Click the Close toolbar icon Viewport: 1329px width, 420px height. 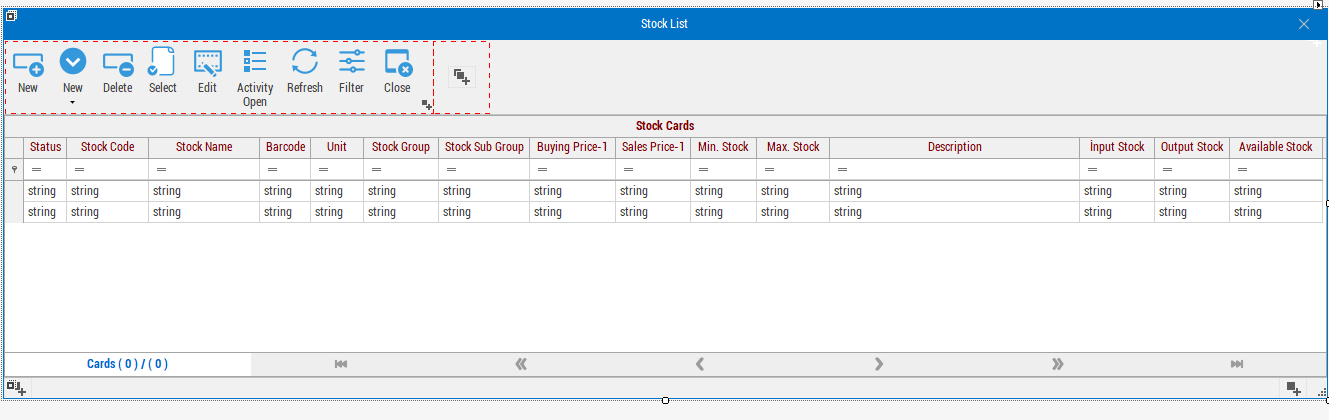pos(398,64)
